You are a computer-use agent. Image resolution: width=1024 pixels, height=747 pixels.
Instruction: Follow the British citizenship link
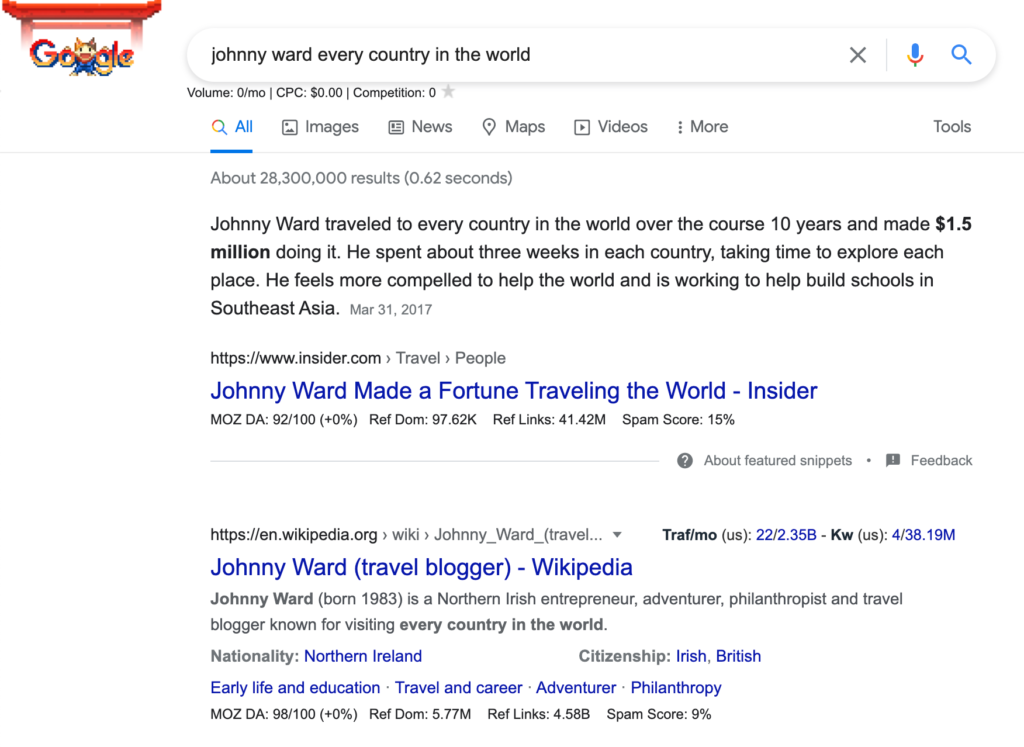(x=738, y=656)
